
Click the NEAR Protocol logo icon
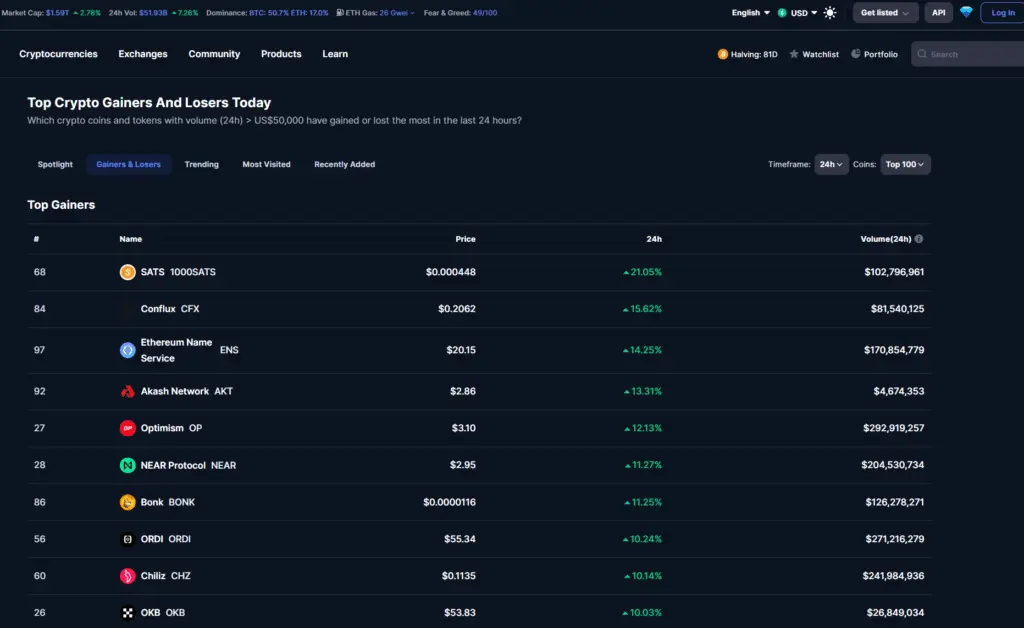tap(127, 465)
